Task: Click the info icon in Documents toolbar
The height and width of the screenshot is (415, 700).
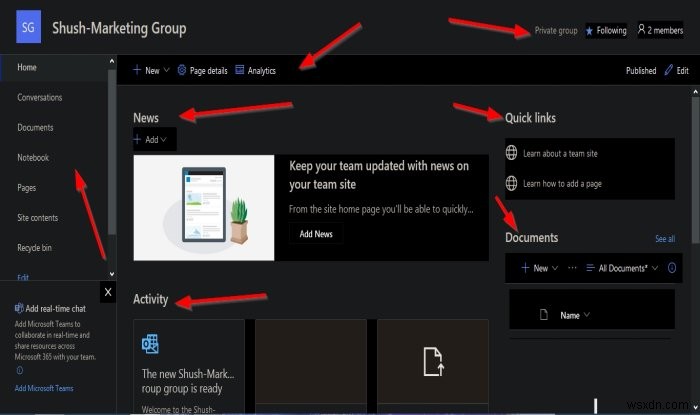Action: [x=672, y=268]
